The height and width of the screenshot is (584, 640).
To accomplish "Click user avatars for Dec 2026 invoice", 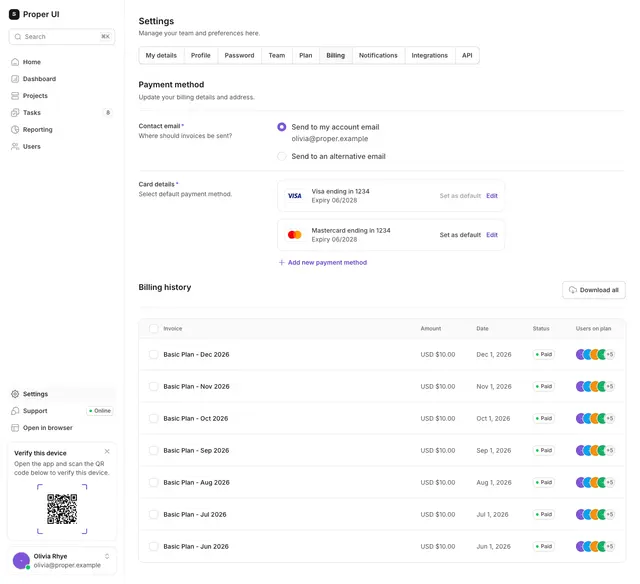I will 595,354.
